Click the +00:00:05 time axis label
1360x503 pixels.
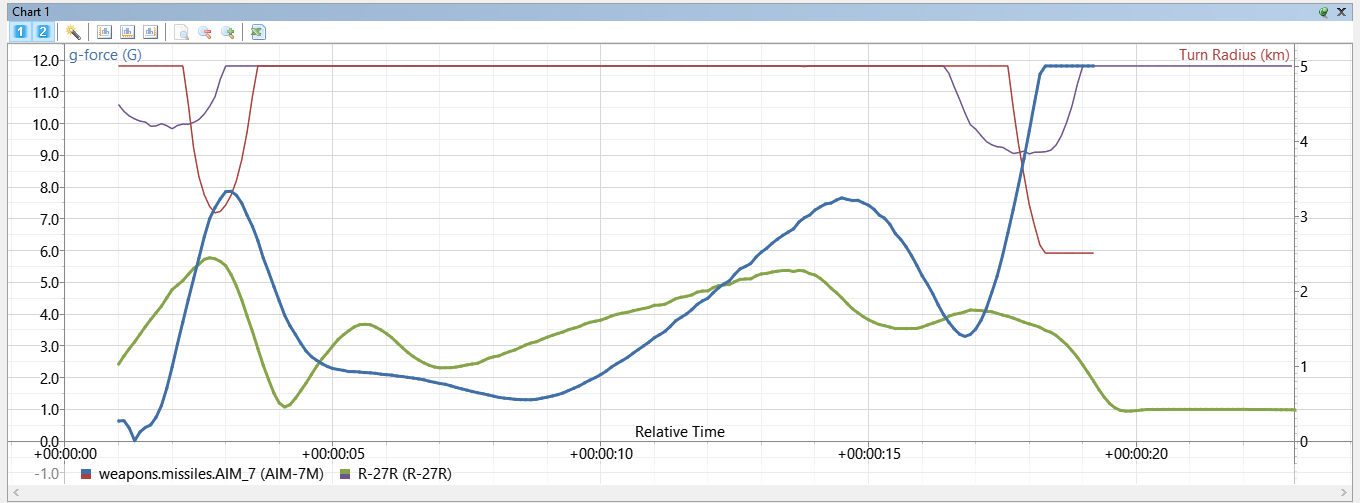point(331,454)
